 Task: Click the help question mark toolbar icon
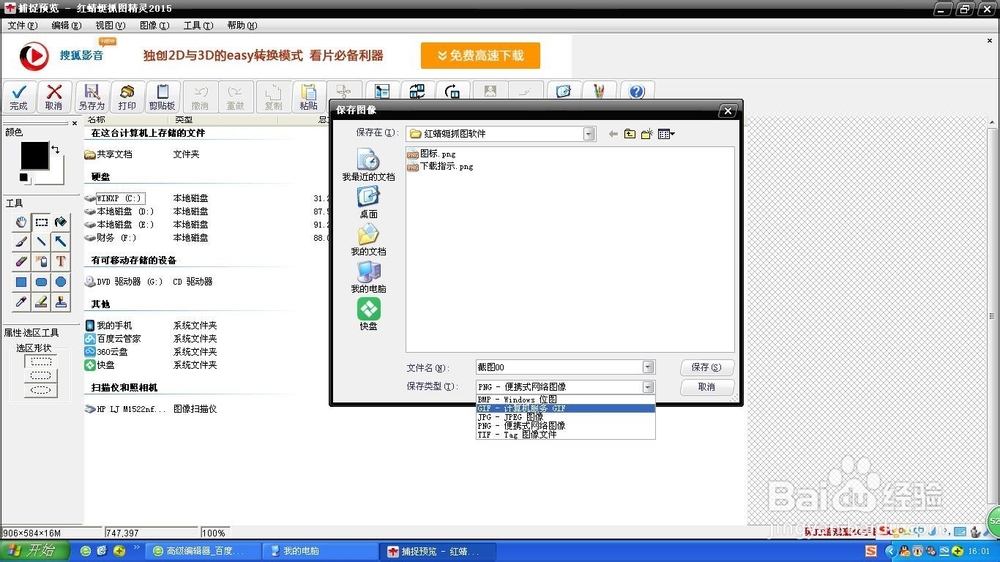coord(636,91)
